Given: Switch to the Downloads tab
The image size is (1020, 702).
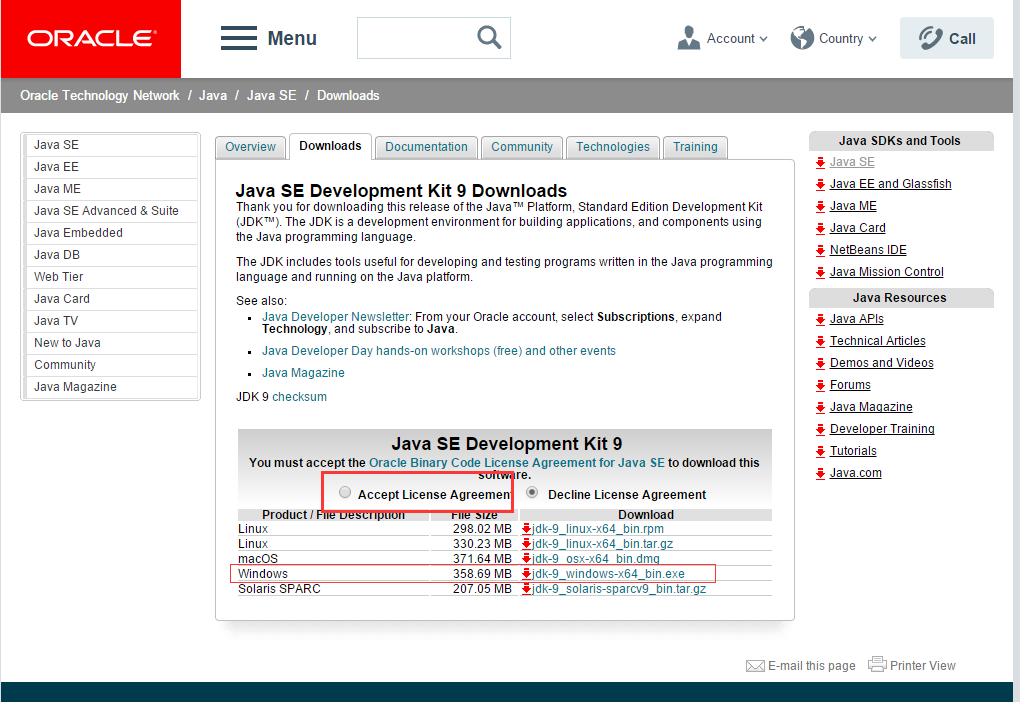Looking at the screenshot, I should [330, 146].
